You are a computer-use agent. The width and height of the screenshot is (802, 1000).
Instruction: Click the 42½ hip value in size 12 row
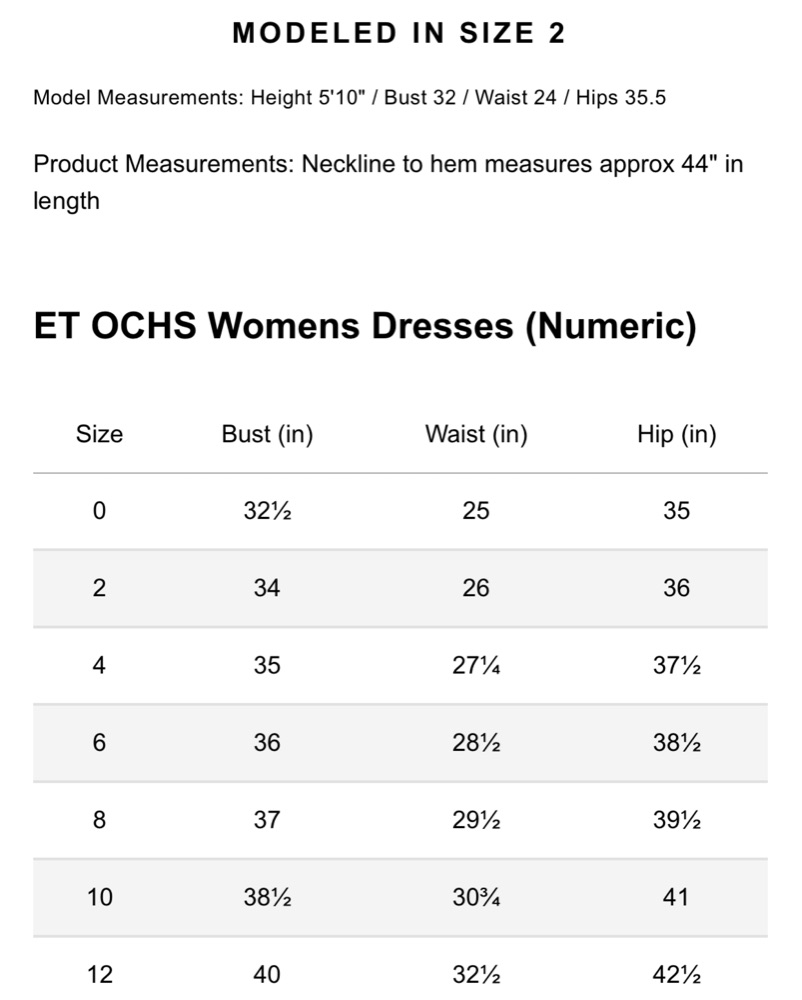pyautogui.click(x=676, y=974)
